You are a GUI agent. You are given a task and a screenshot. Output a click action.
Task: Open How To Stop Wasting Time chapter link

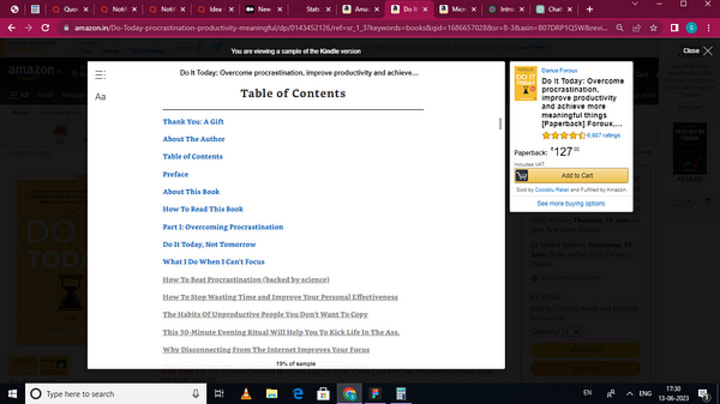pyautogui.click(x=280, y=297)
